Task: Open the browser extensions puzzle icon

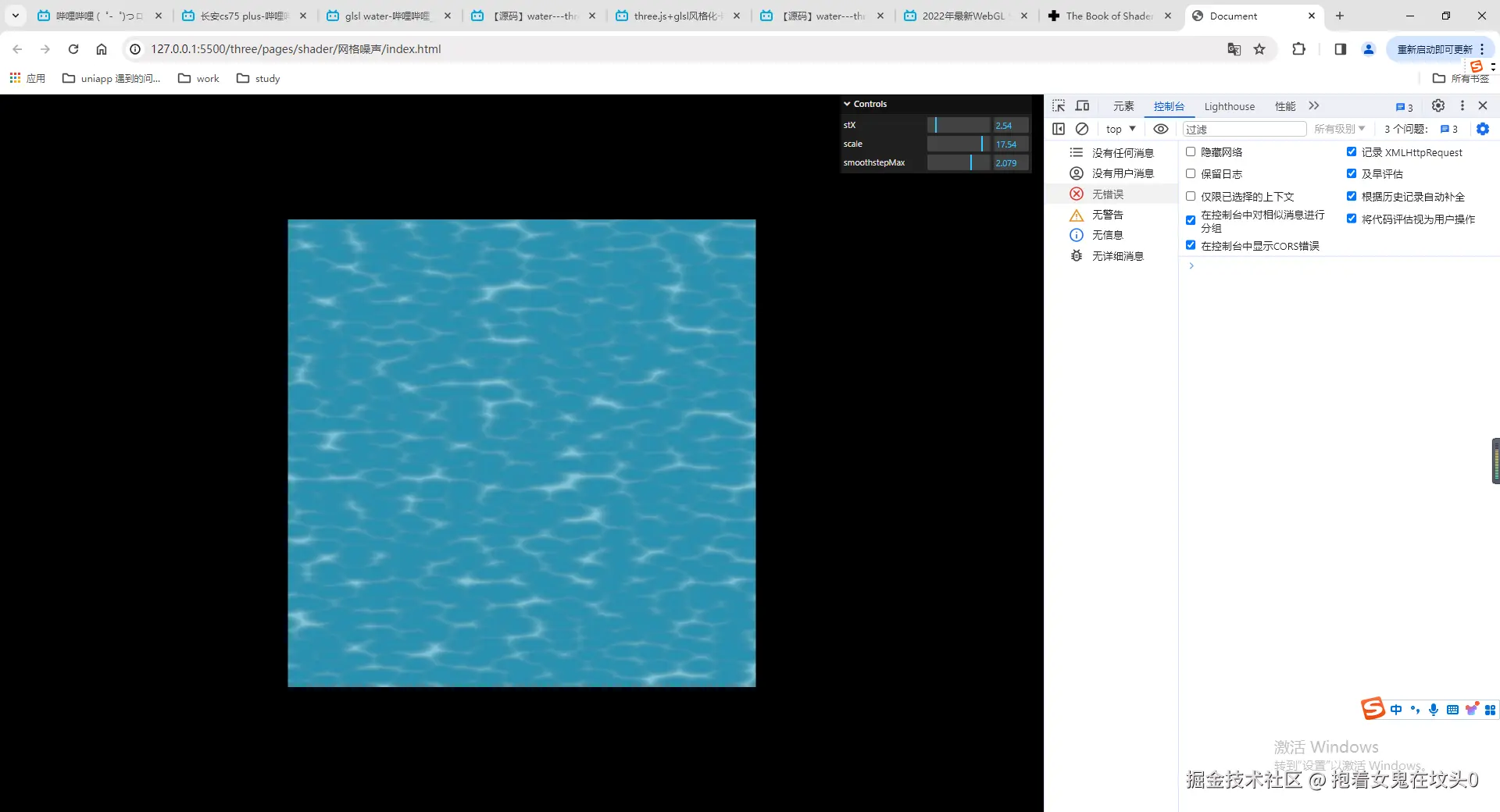Action: [x=1298, y=49]
